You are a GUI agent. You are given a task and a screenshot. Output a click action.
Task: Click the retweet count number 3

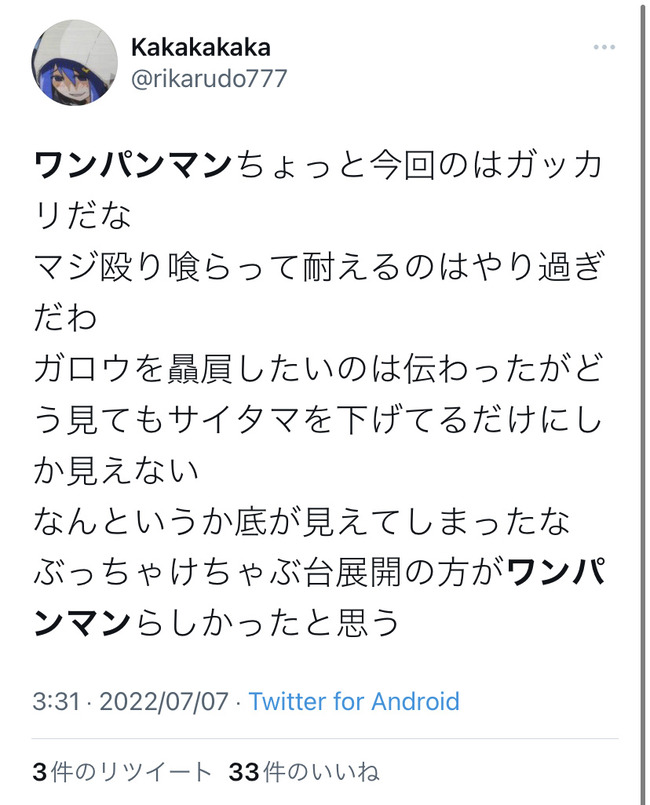(x=40, y=772)
